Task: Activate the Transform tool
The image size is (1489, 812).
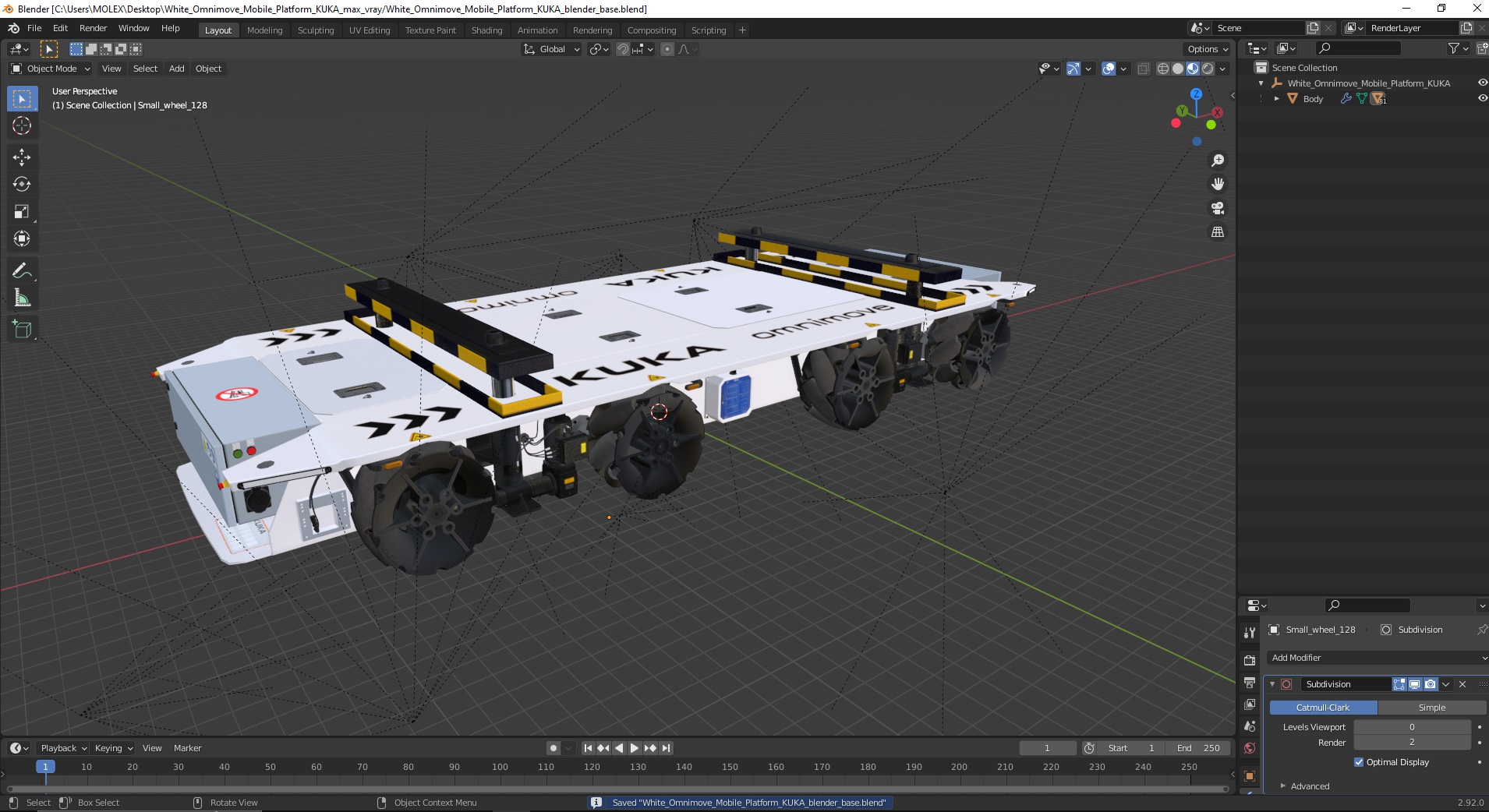Action: tap(22, 239)
